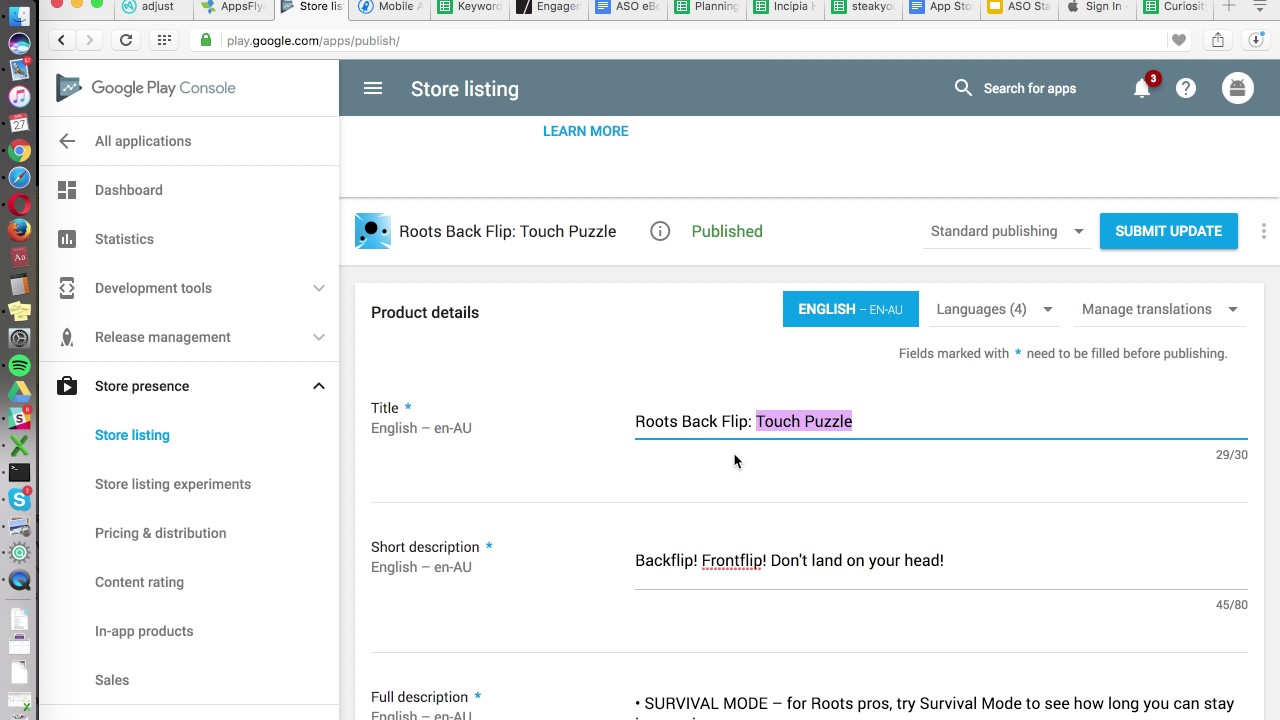Click the SUBMIT UPDATE button
This screenshot has width=1280, height=720.
[x=1168, y=231]
